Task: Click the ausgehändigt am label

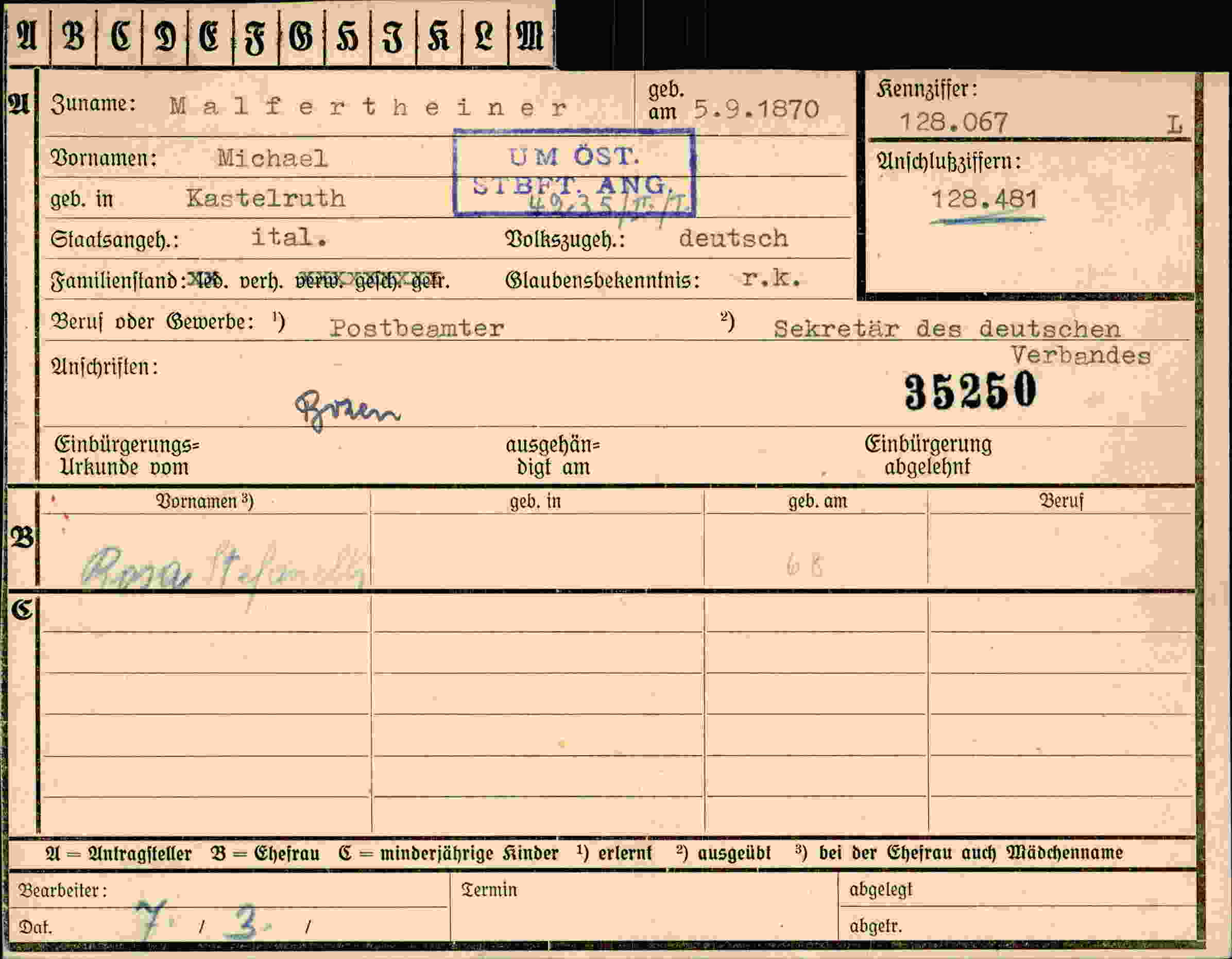Action: [553, 456]
